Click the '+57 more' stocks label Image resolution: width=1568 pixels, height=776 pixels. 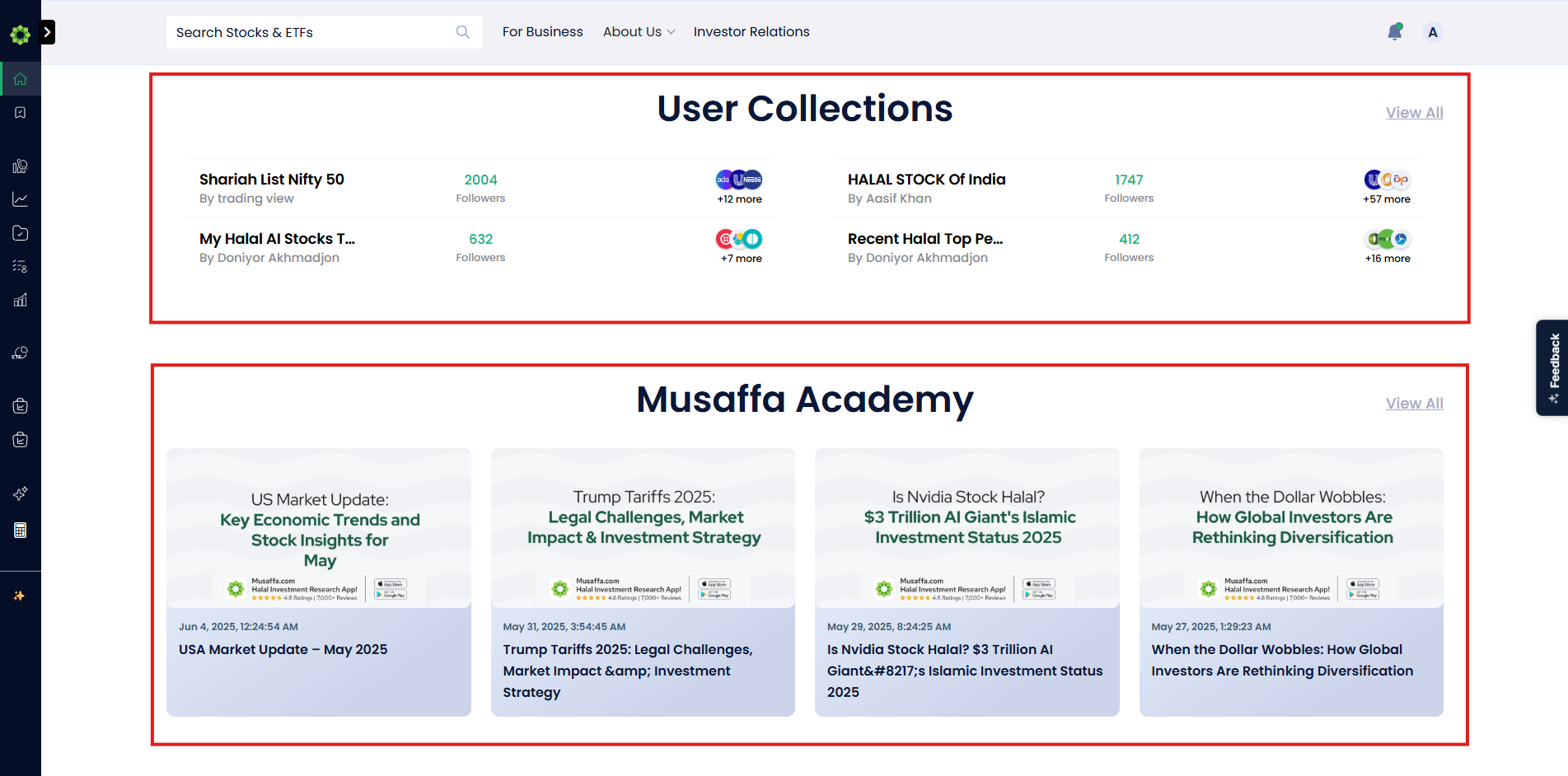1387,199
